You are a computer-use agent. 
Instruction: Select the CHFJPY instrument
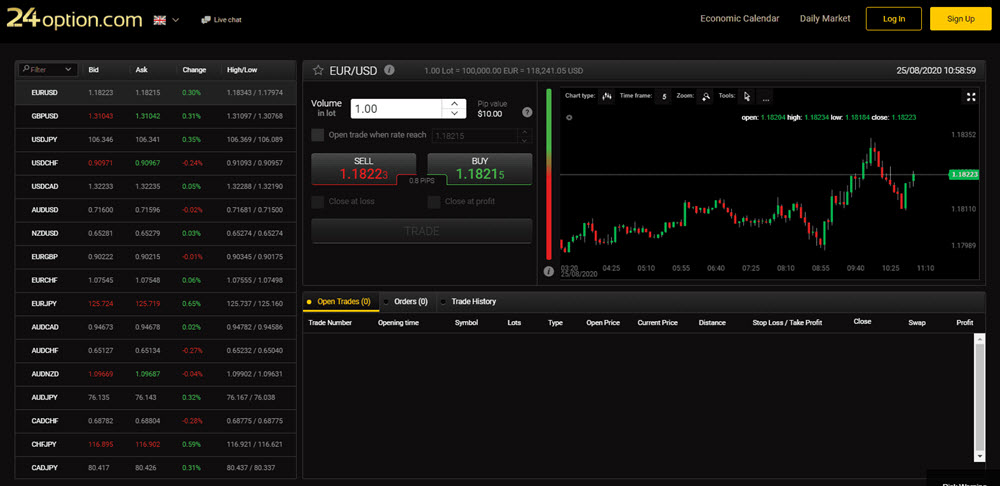tap(156, 444)
